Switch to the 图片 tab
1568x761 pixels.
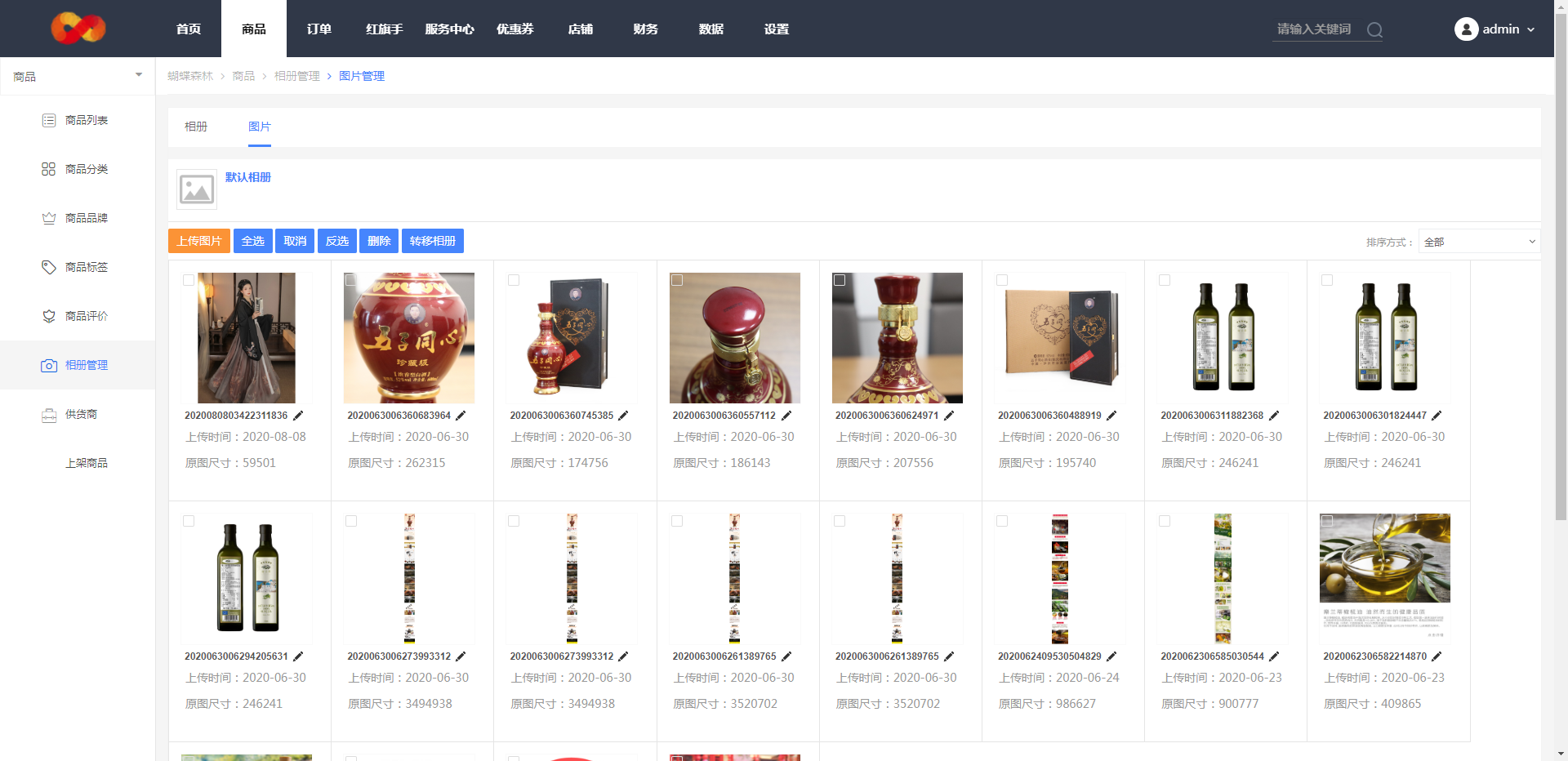[260, 127]
